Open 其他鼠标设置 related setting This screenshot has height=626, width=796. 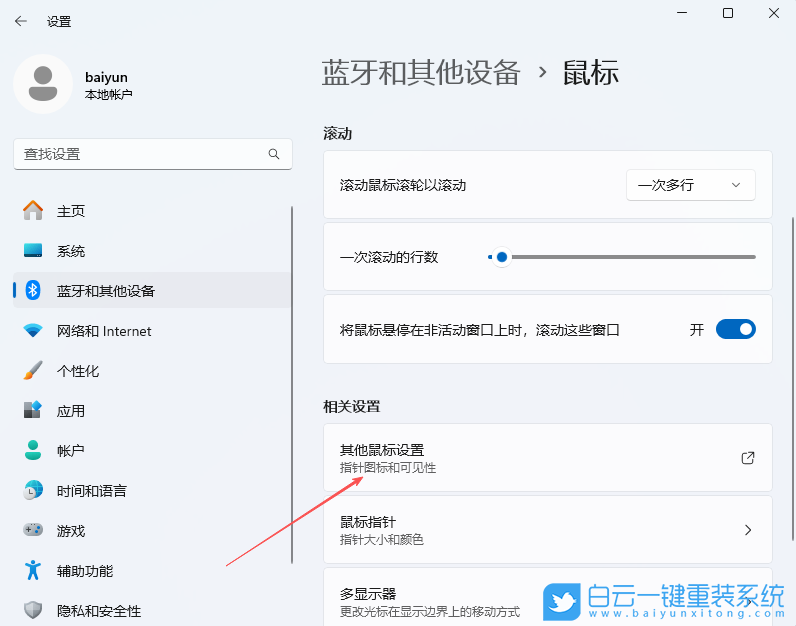[548, 458]
